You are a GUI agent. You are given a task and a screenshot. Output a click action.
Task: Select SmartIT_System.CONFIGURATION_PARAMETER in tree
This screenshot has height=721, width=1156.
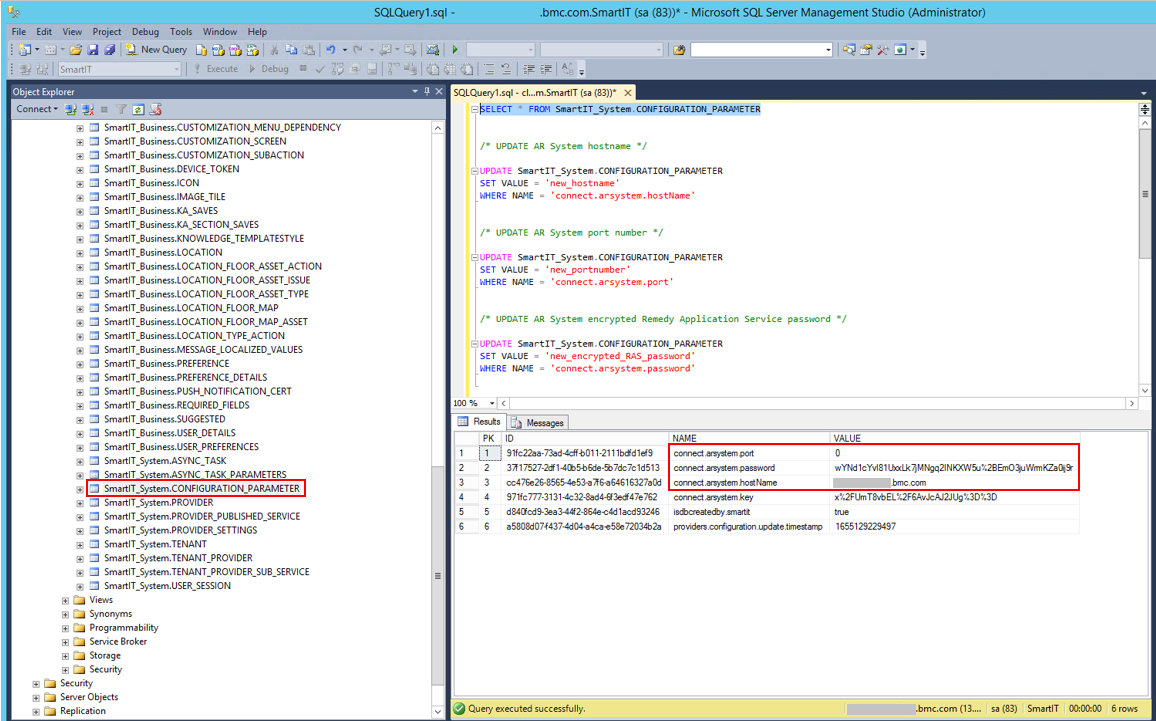(x=202, y=489)
